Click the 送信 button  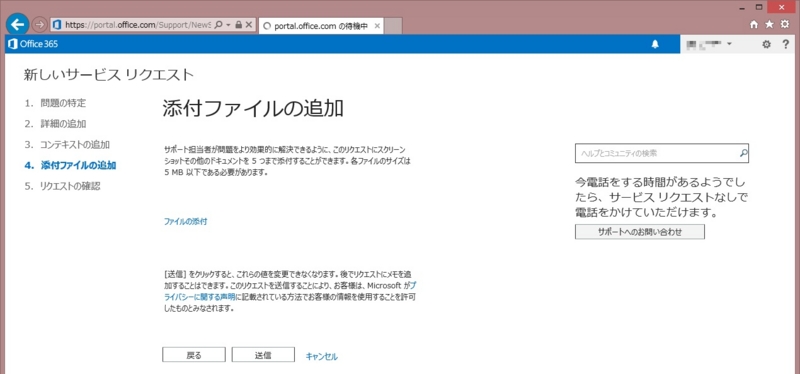(263, 355)
